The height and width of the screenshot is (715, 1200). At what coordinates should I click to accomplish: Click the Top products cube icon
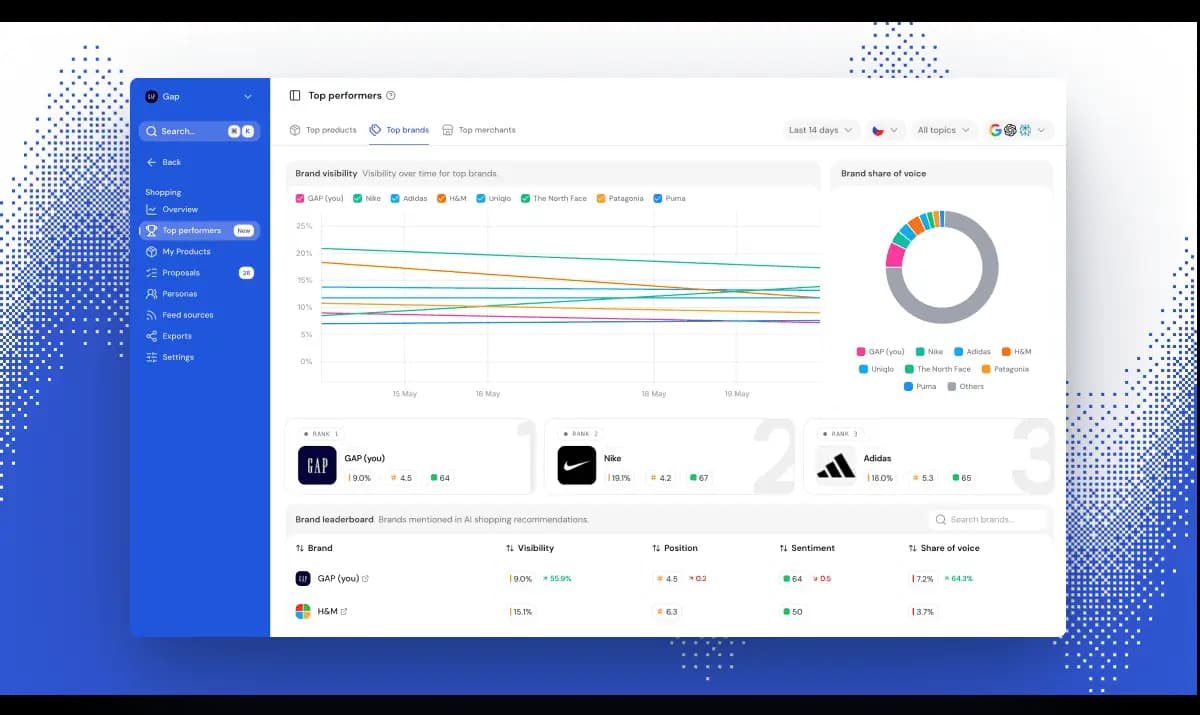[x=295, y=130]
